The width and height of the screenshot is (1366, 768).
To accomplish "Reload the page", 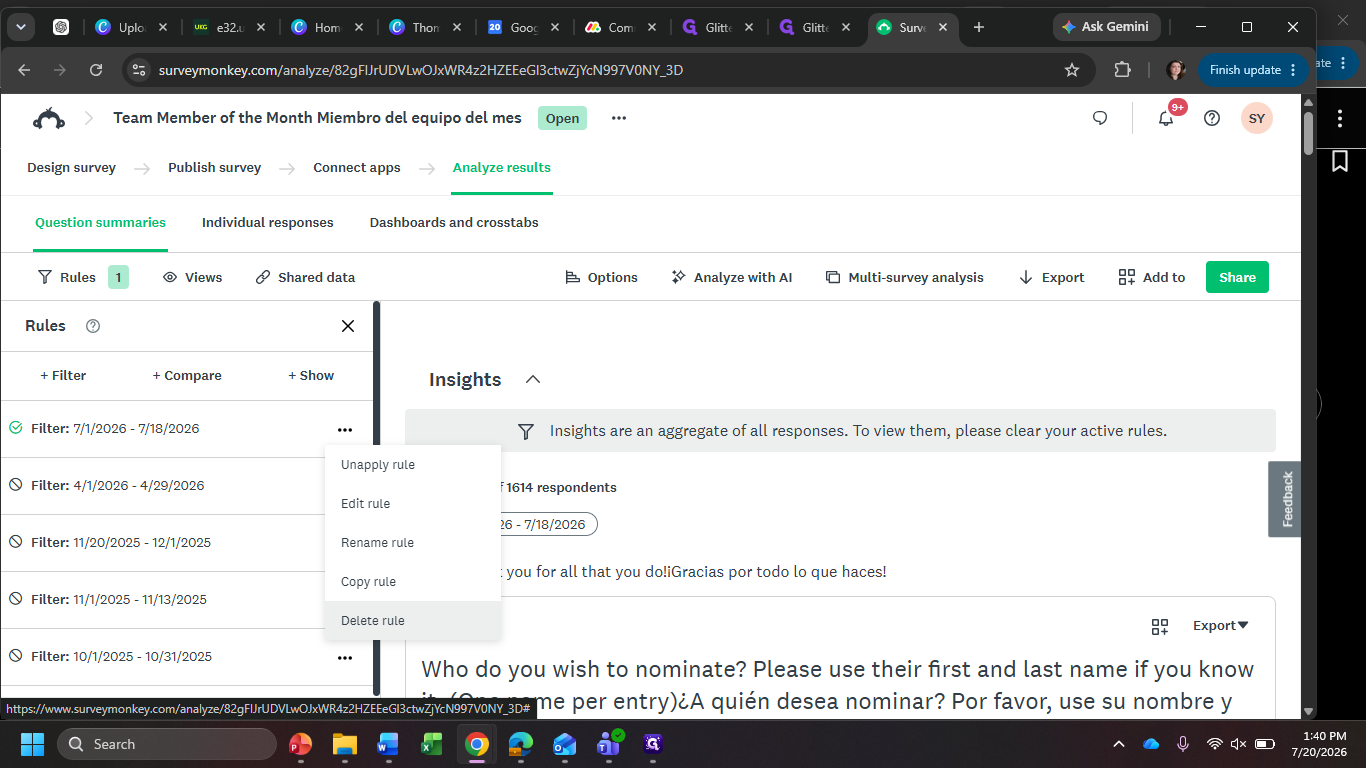I will [x=96, y=70].
